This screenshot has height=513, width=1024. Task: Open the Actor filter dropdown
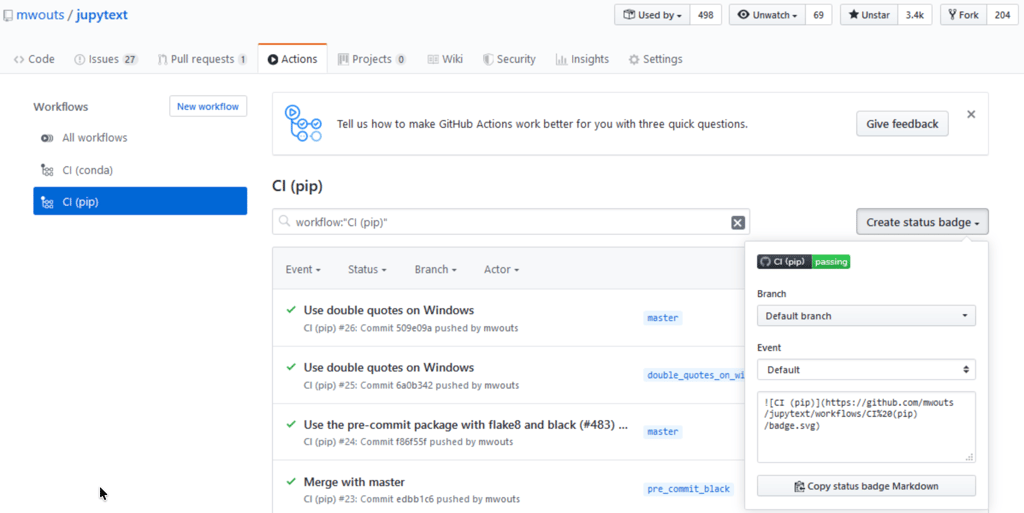[x=502, y=270]
